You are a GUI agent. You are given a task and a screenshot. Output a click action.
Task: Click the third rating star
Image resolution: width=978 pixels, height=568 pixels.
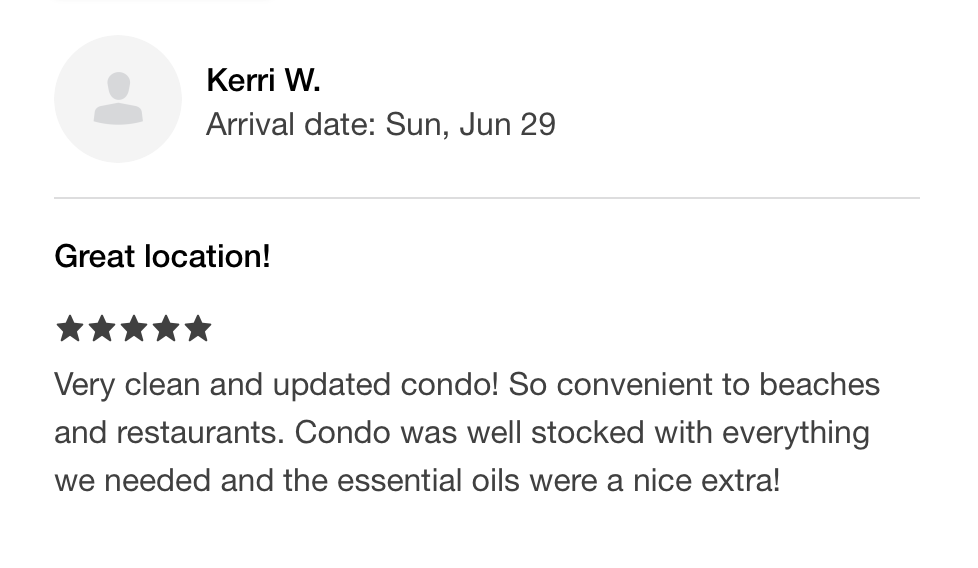click(134, 329)
